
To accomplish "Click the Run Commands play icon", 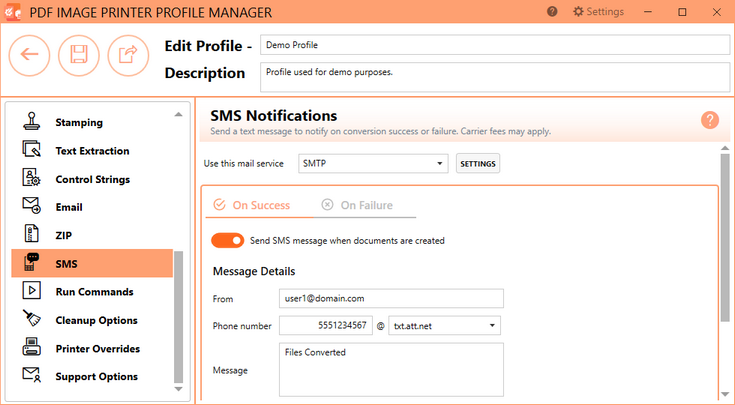I will point(31,291).
